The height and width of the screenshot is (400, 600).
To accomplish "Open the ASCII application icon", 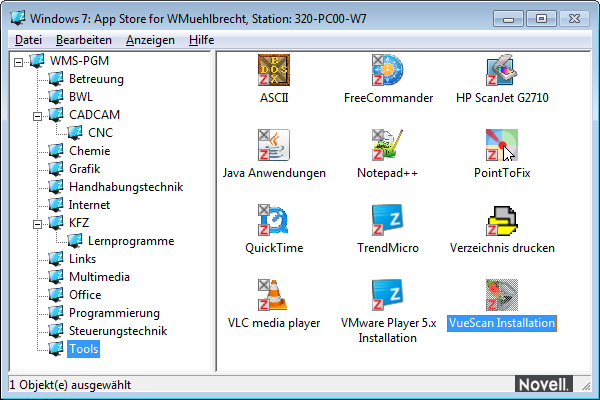I will (274, 70).
